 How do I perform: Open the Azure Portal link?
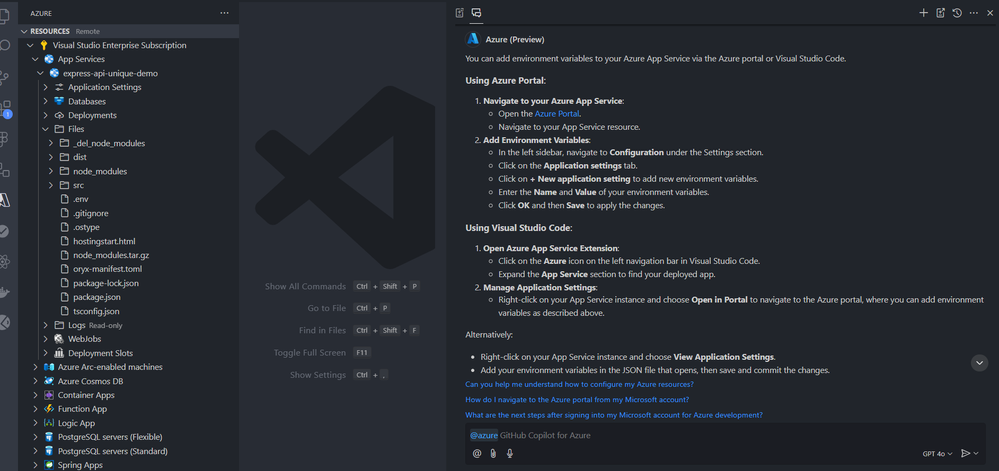pyautogui.click(x=557, y=113)
